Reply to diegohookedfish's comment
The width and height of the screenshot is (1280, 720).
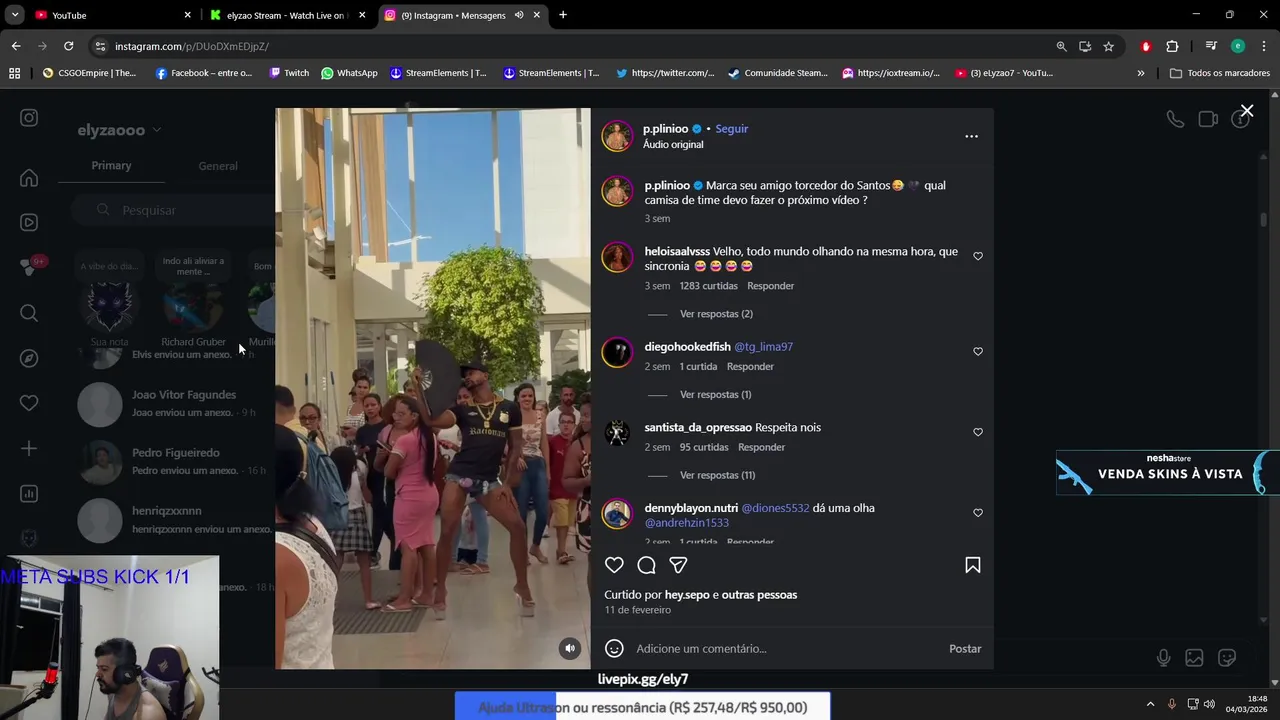[750, 366]
